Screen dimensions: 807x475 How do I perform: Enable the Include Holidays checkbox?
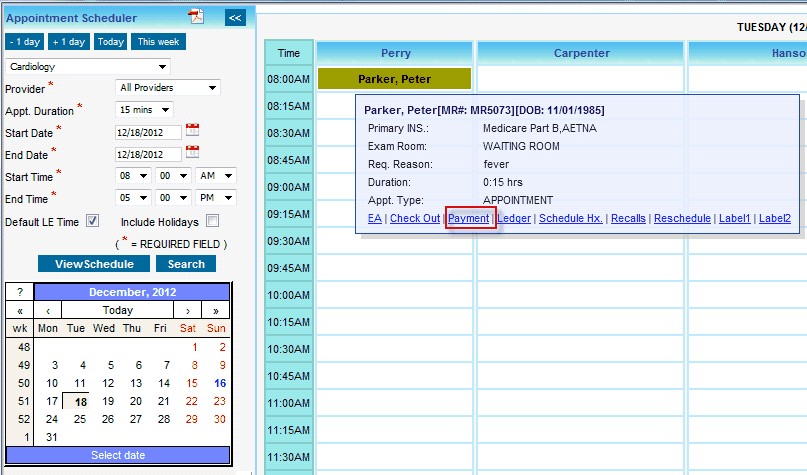(x=212, y=221)
